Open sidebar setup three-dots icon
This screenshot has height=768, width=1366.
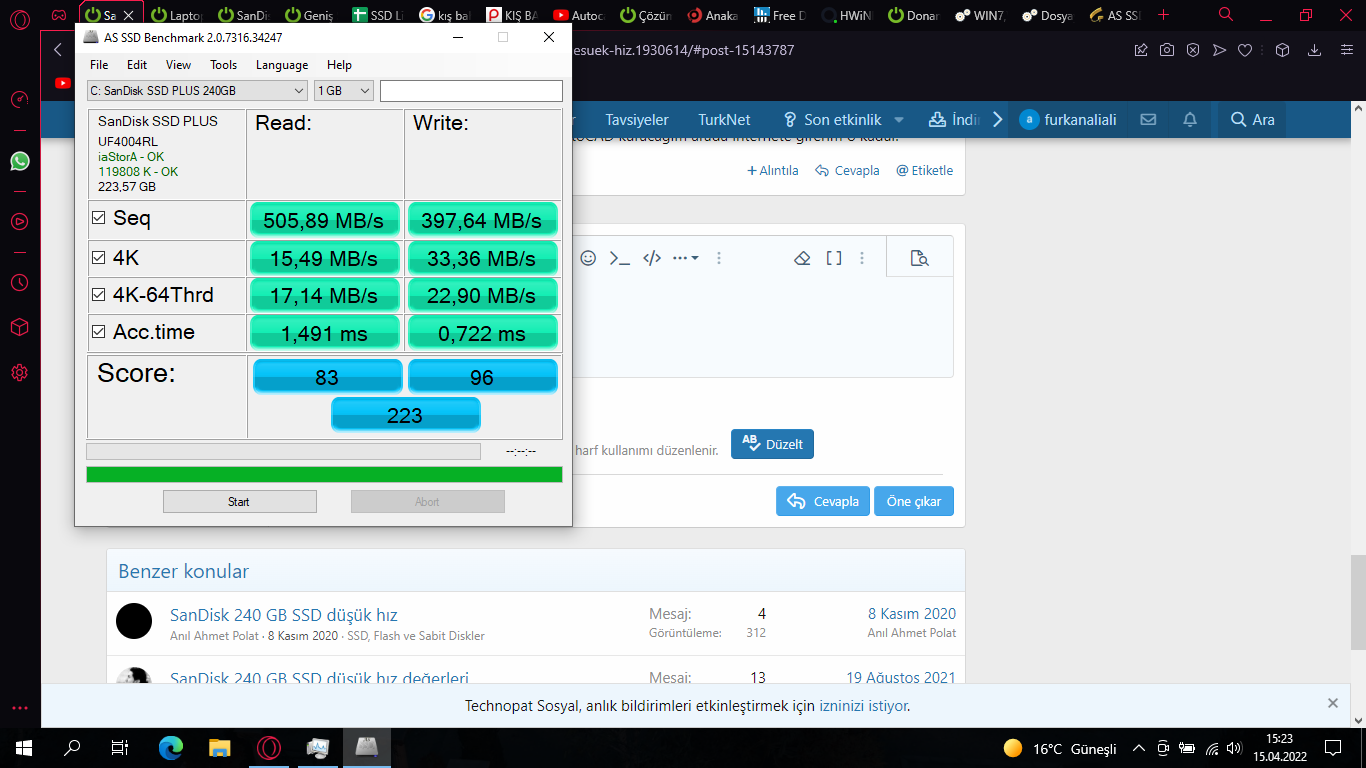pos(19,708)
